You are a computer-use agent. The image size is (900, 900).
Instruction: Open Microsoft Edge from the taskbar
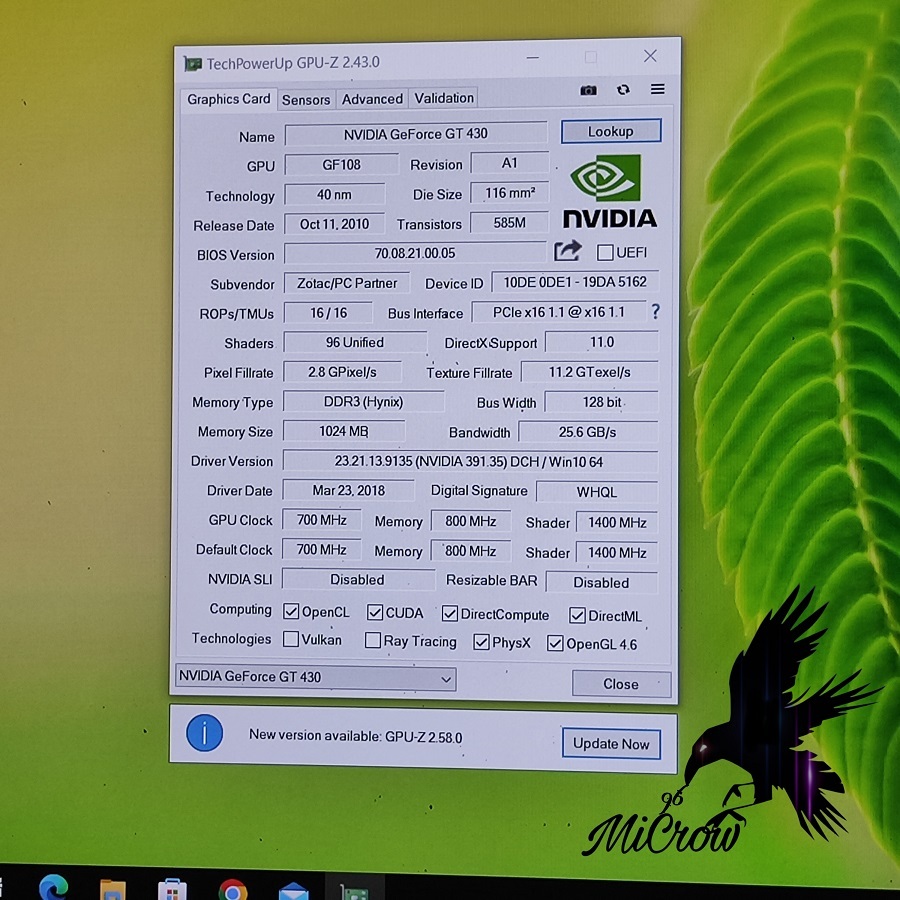click(x=53, y=887)
